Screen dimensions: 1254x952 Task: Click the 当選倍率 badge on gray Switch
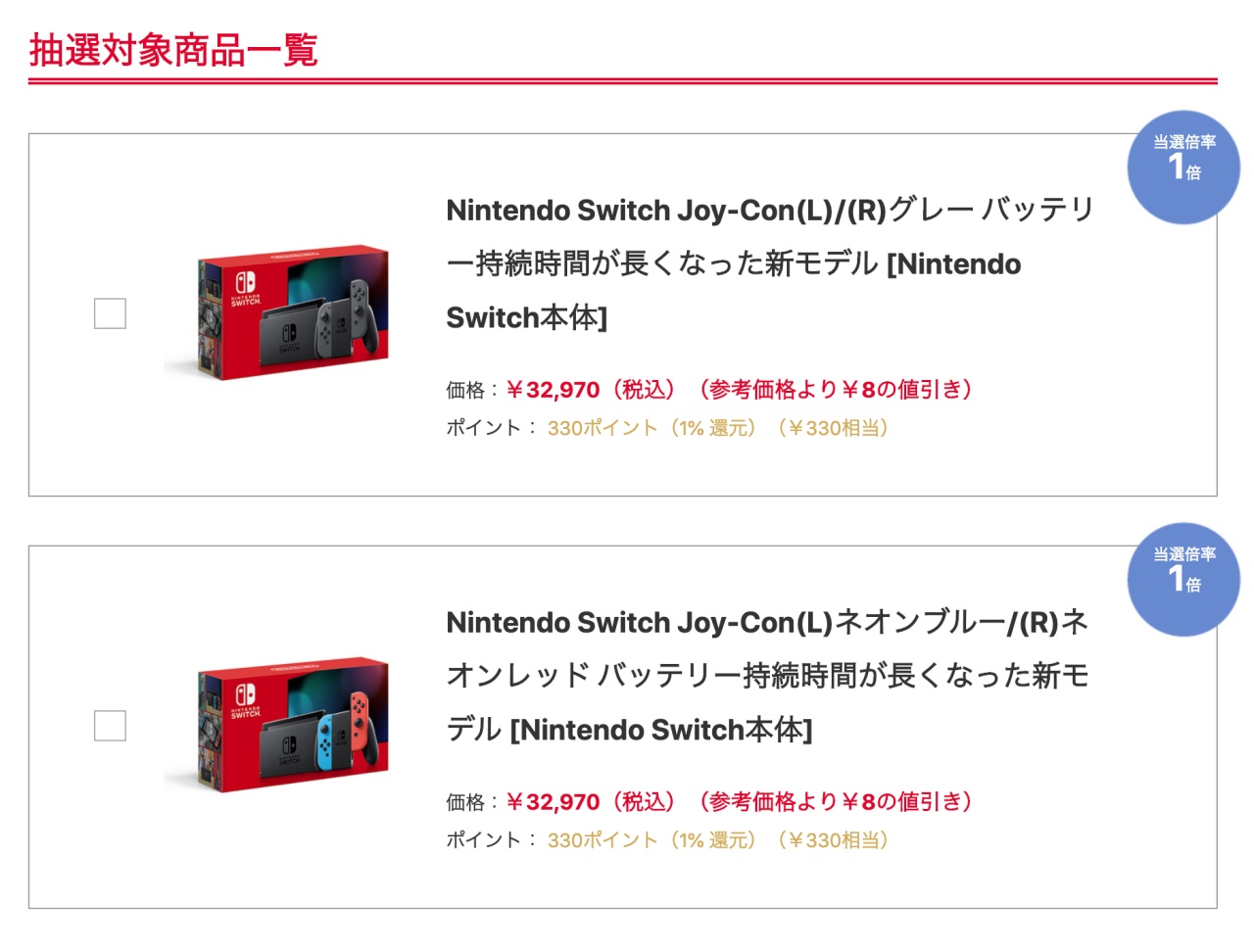click(1183, 167)
